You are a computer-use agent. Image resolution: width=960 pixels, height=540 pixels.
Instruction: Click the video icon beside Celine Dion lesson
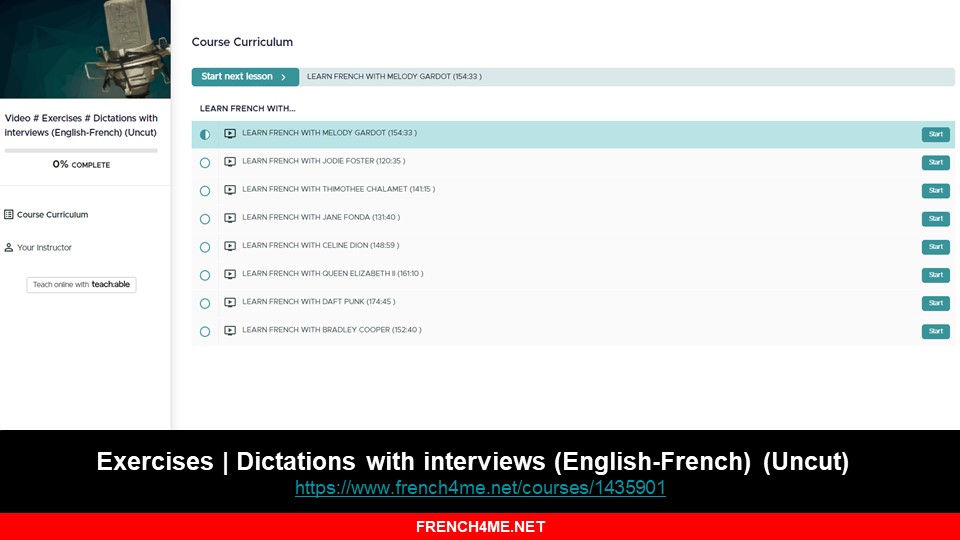(x=230, y=246)
